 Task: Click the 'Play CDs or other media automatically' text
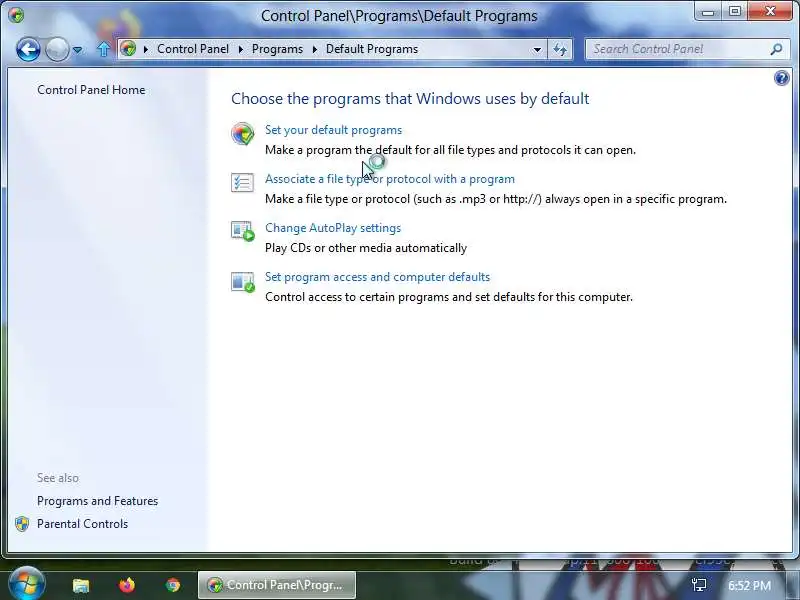point(366,248)
